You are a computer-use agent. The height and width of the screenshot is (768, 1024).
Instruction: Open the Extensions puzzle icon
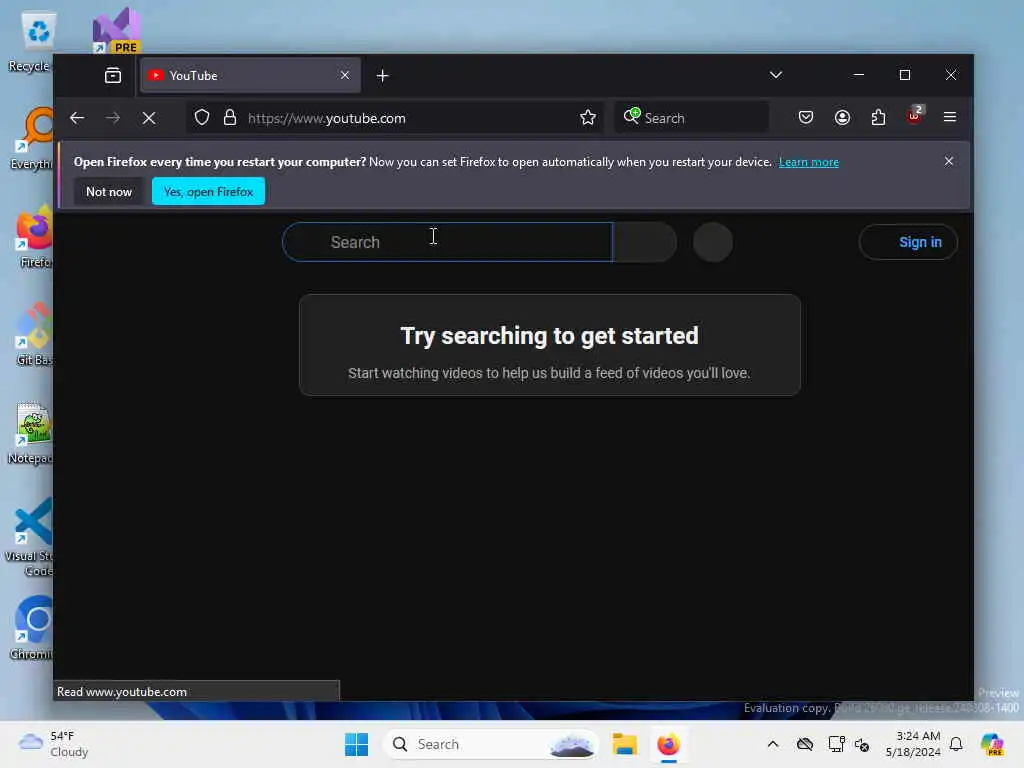click(878, 118)
